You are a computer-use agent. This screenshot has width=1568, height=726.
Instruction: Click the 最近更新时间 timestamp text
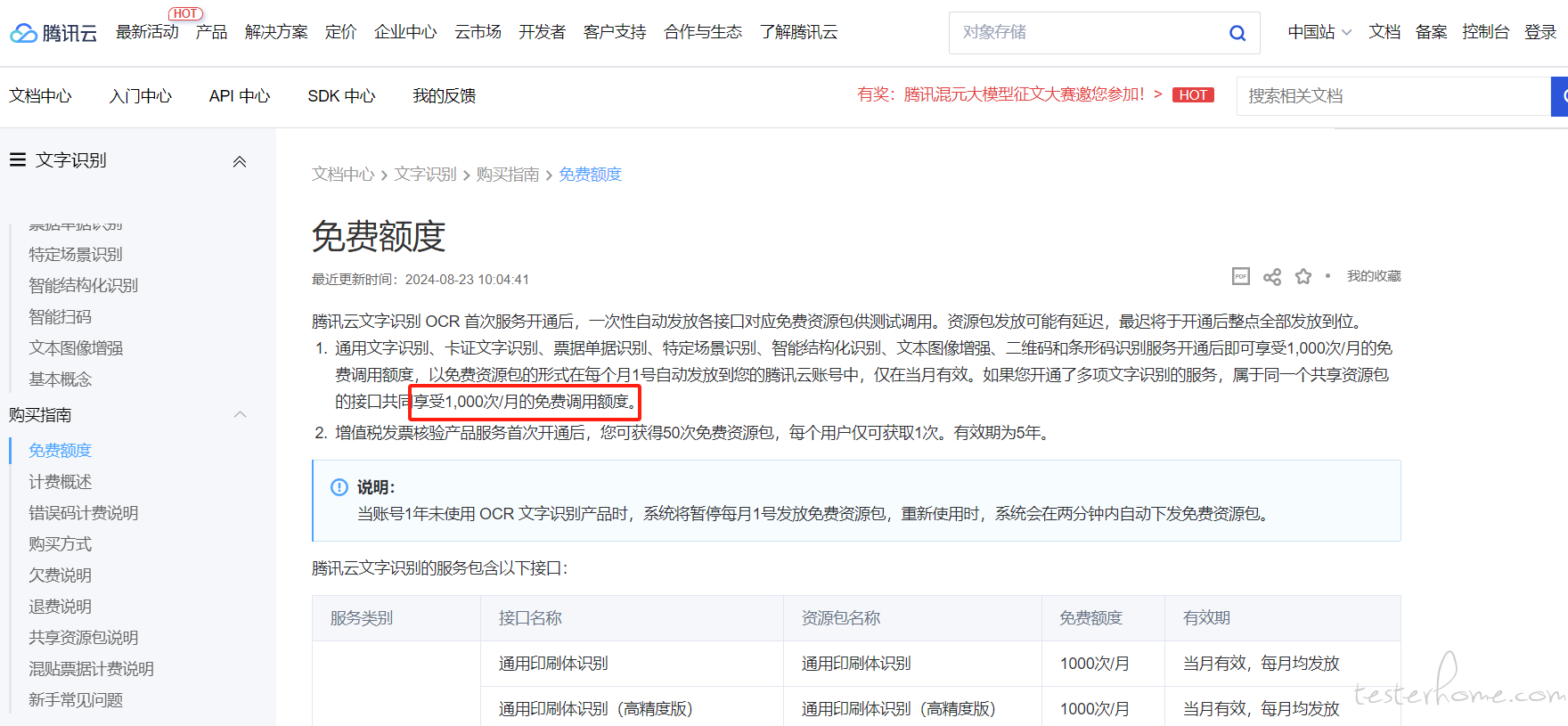pyautogui.click(x=421, y=280)
